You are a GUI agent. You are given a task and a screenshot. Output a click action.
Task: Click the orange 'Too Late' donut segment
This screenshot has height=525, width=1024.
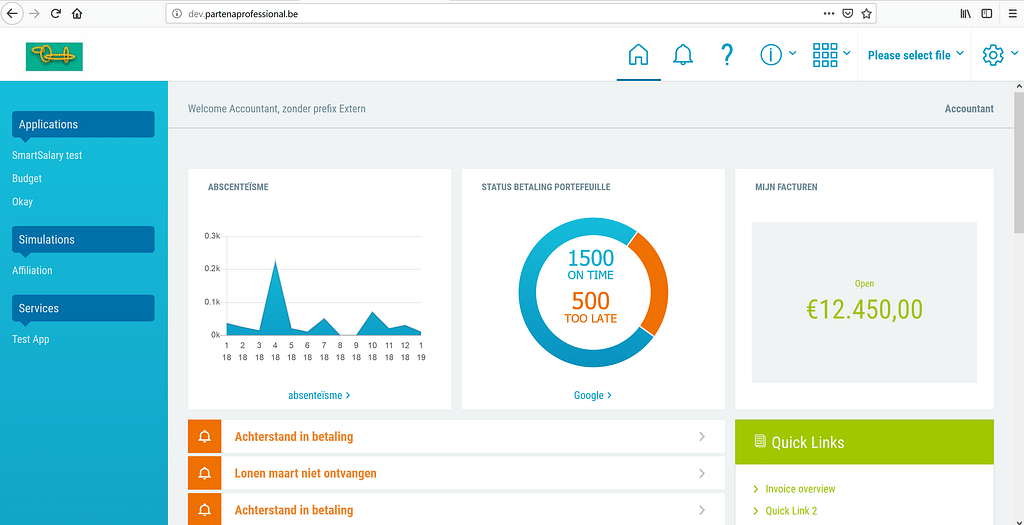click(653, 285)
